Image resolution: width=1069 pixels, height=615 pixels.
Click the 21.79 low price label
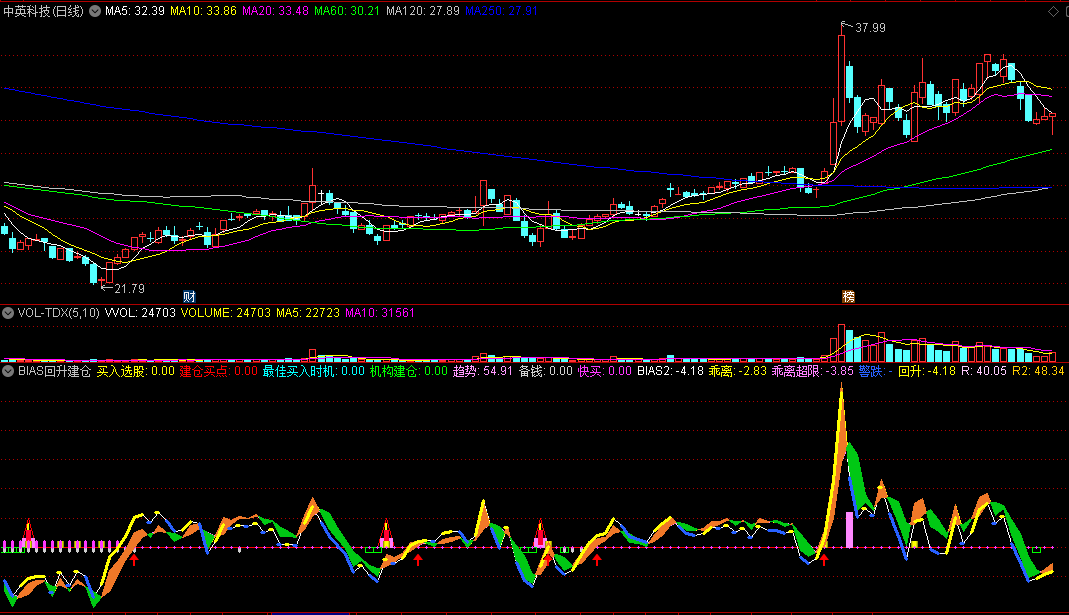click(130, 289)
